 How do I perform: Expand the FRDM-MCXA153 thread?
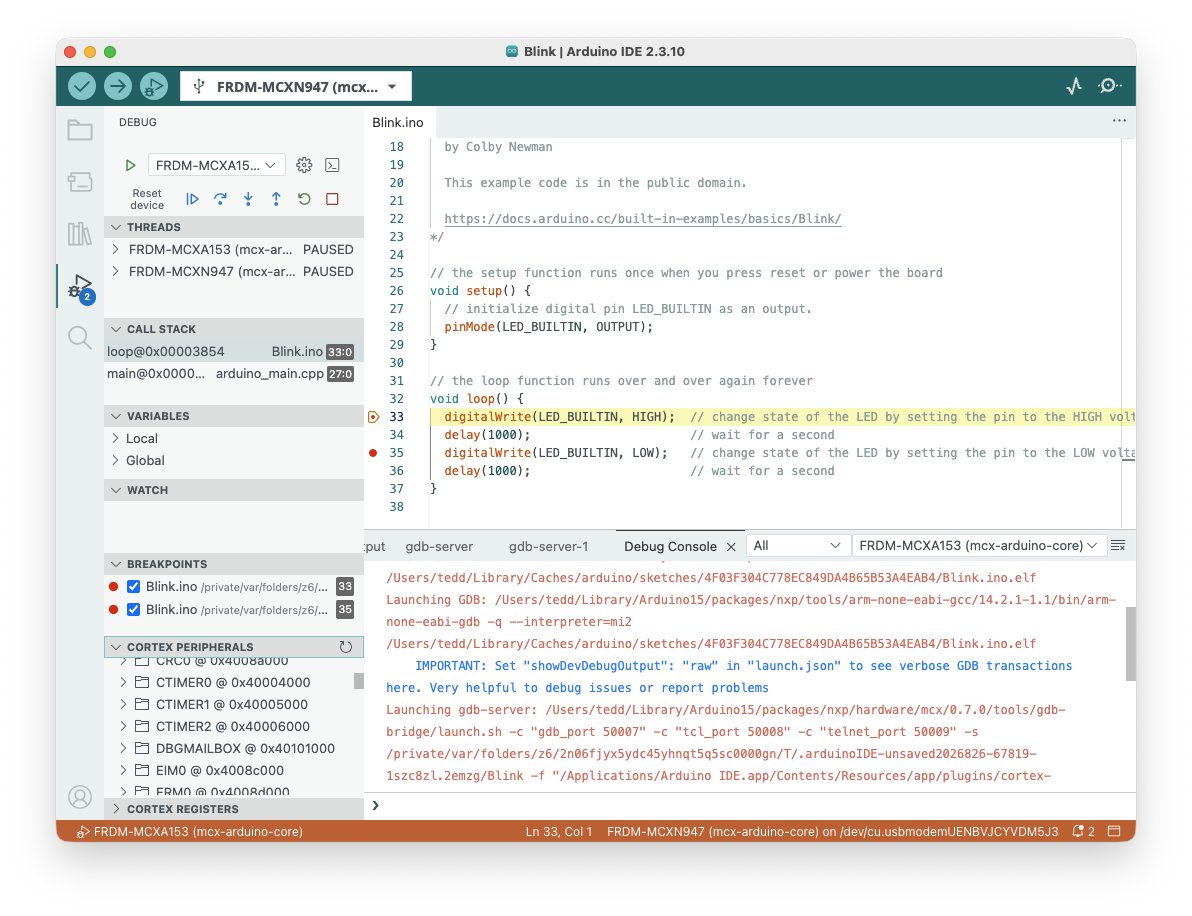click(116, 249)
